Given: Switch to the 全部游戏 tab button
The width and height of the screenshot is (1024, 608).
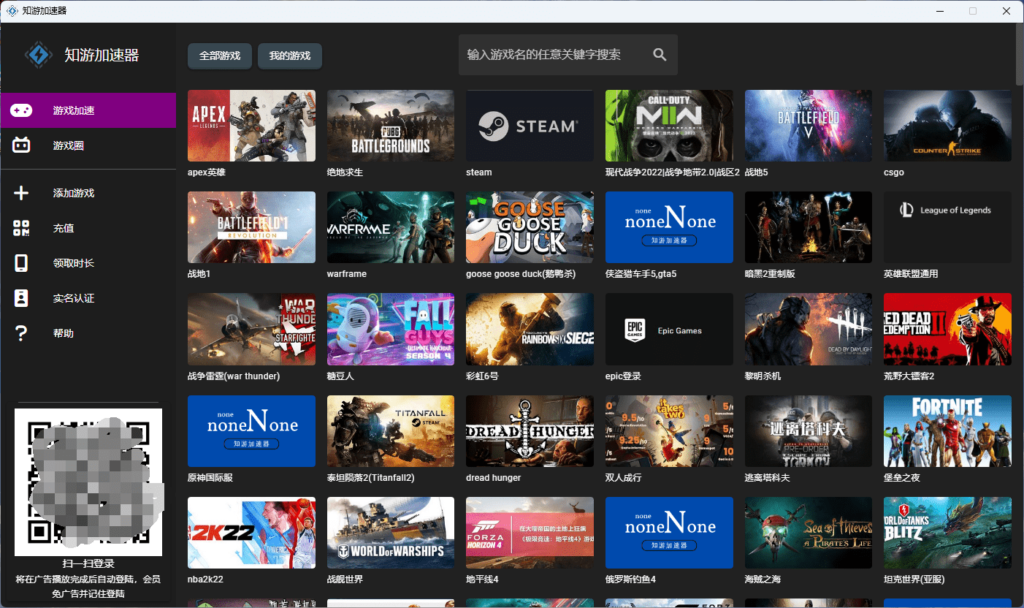Looking at the screenshot, I should point(220,56).
